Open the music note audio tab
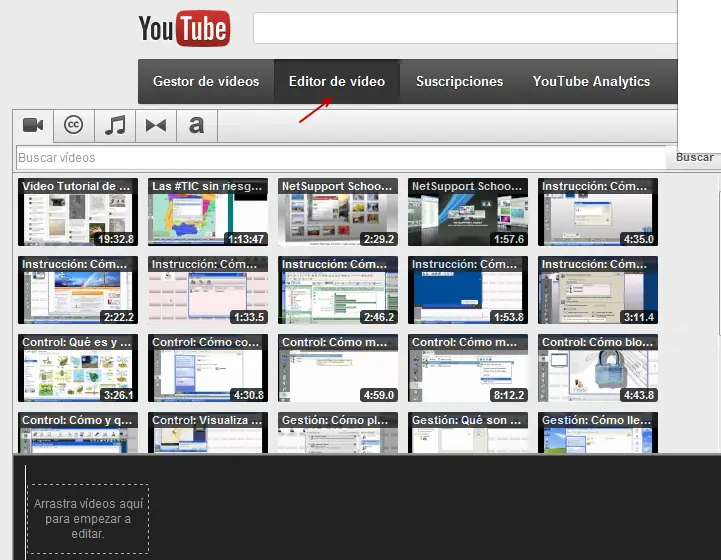The width and height of the screenshot is (721, 560). tap(116, 125)
